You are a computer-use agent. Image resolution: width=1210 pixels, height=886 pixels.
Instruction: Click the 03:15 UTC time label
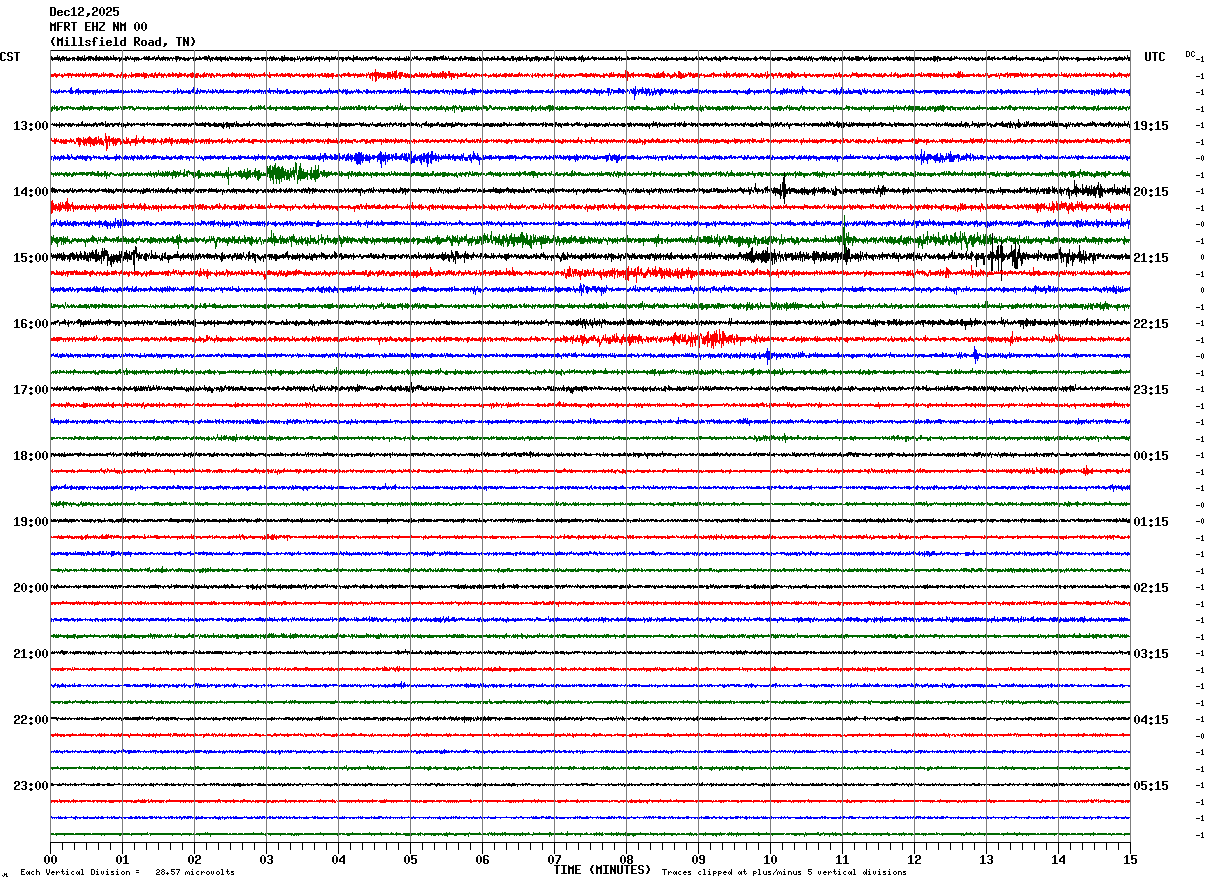coord(1150,654)
